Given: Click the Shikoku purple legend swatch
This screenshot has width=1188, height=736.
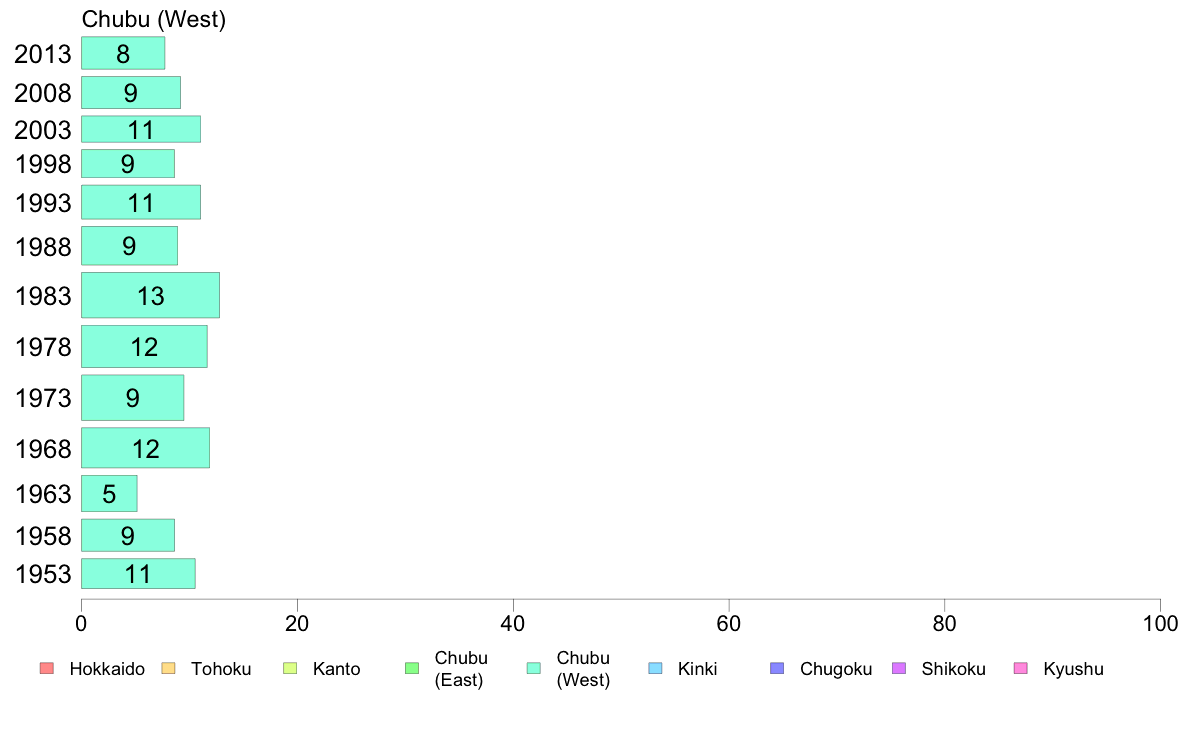Looking at the screenshot, I should pos(899,669).
